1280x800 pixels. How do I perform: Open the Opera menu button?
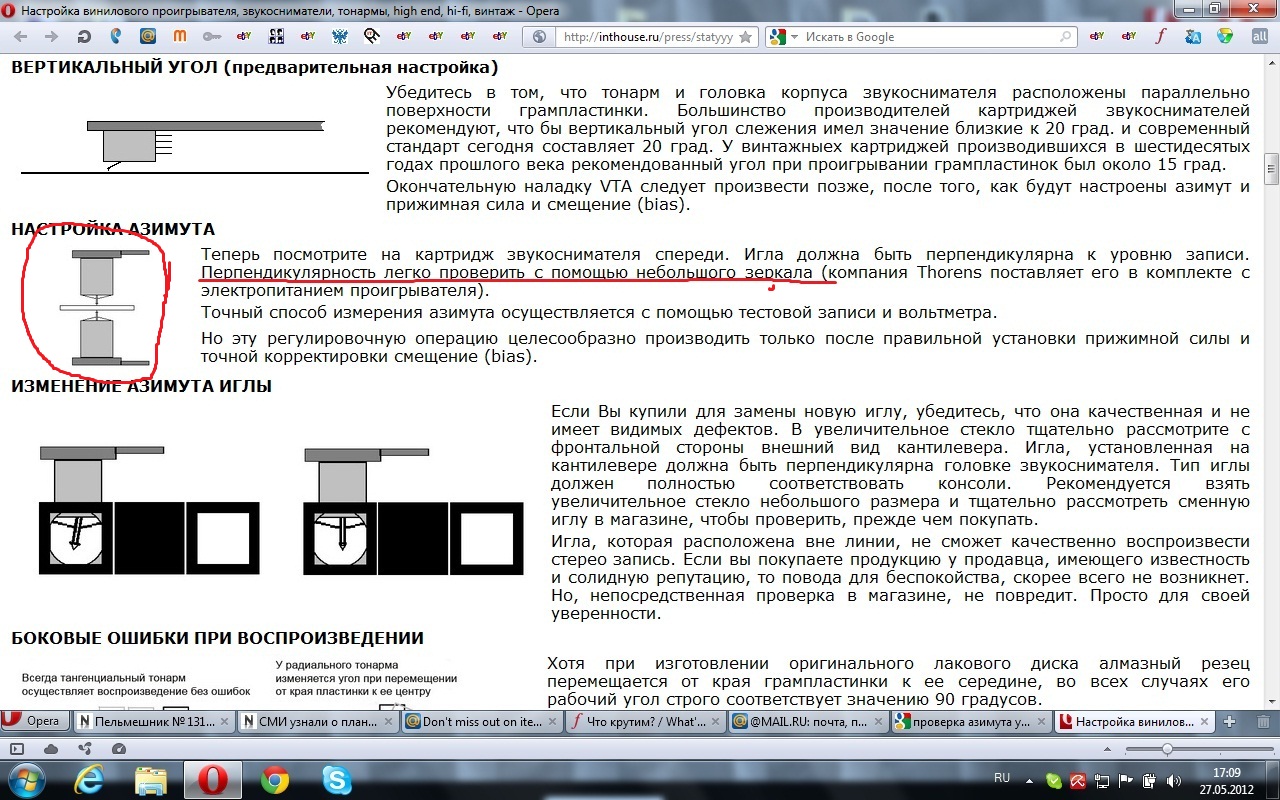(33, 721)
